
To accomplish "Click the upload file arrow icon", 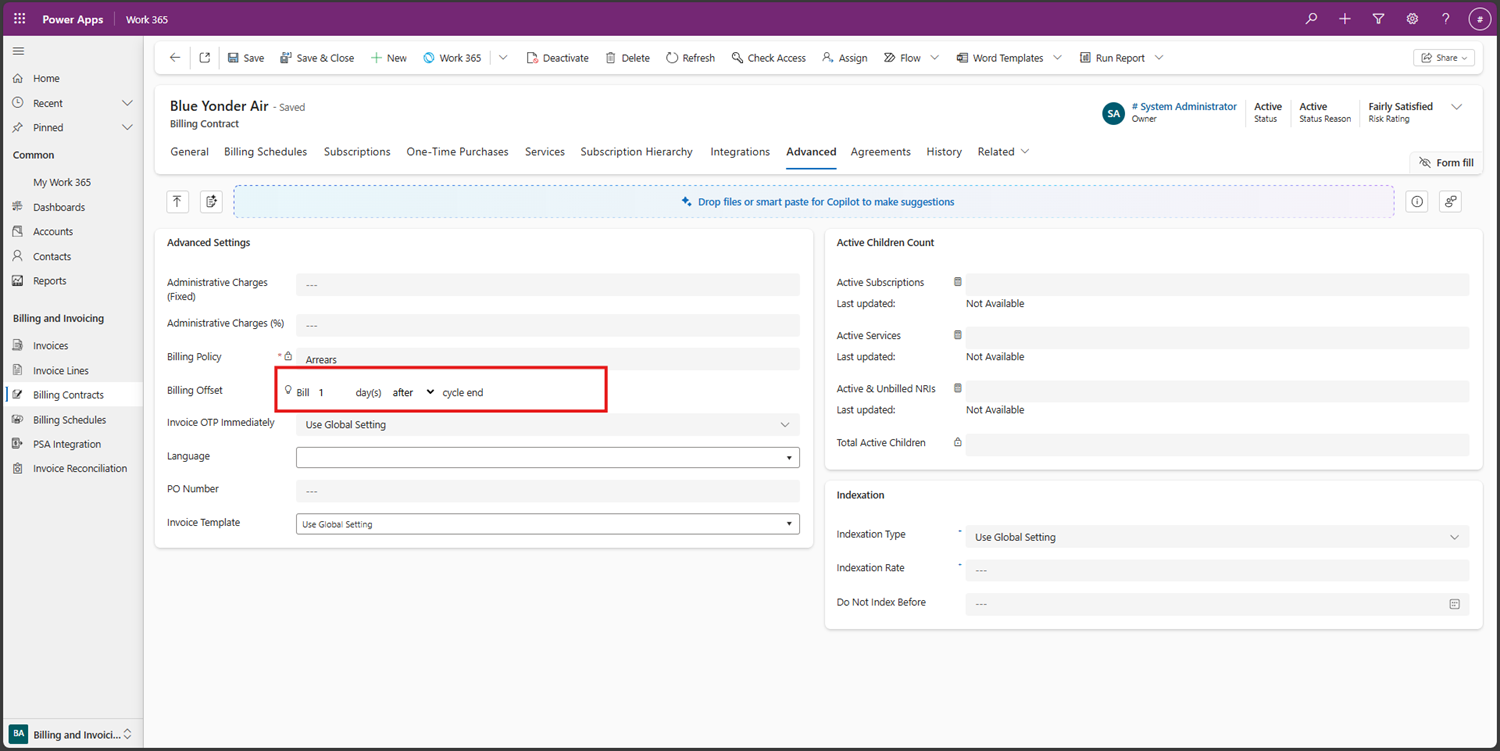I will tap(177, 201).
